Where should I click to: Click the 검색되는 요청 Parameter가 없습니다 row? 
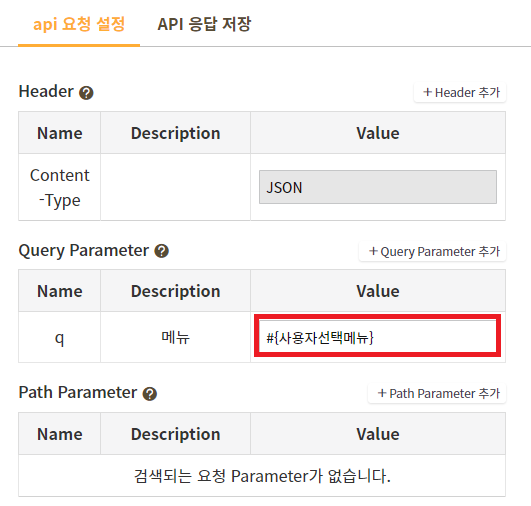(262, 476)
